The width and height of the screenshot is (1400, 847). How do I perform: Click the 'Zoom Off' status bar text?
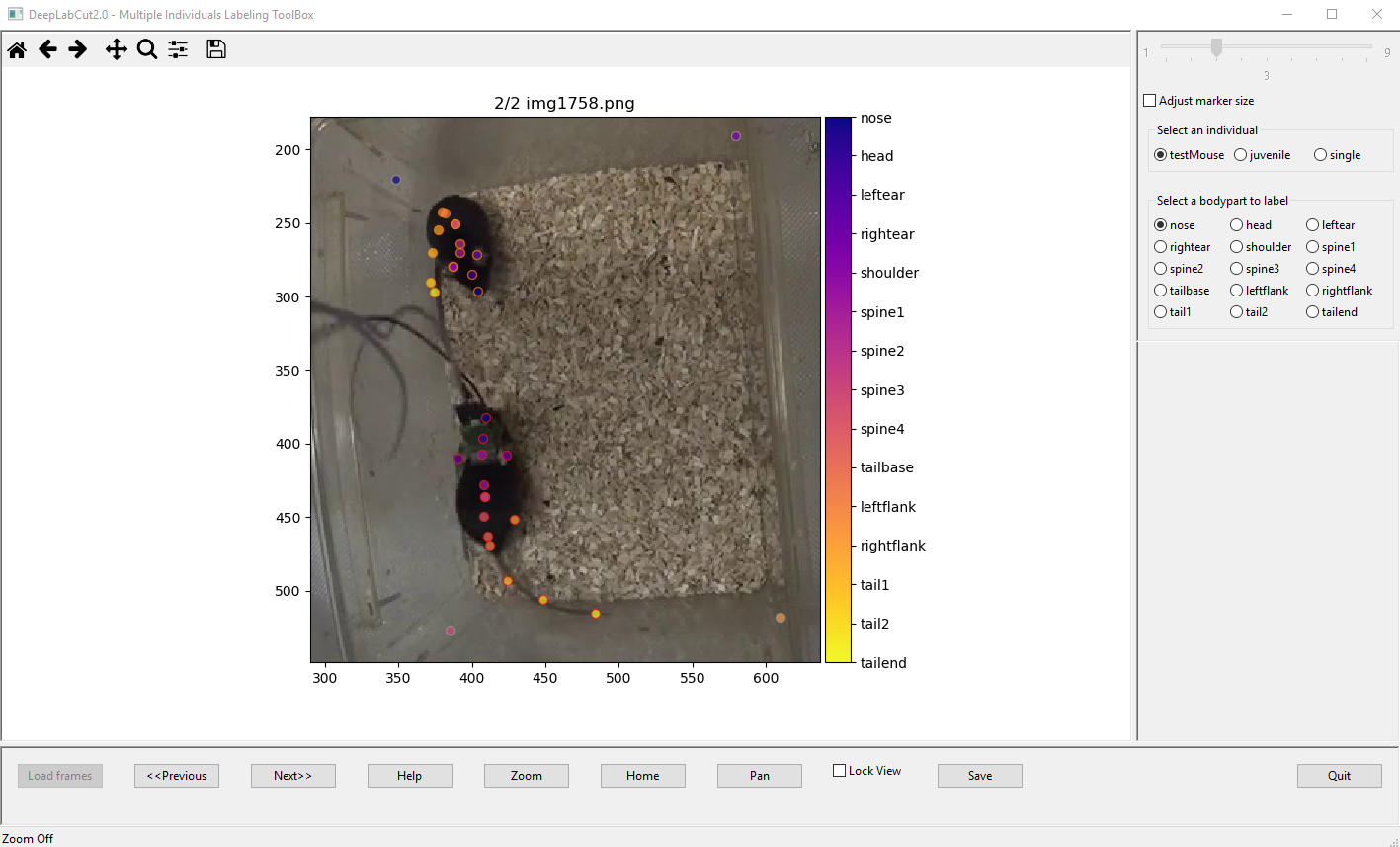(x=28, y=838)
